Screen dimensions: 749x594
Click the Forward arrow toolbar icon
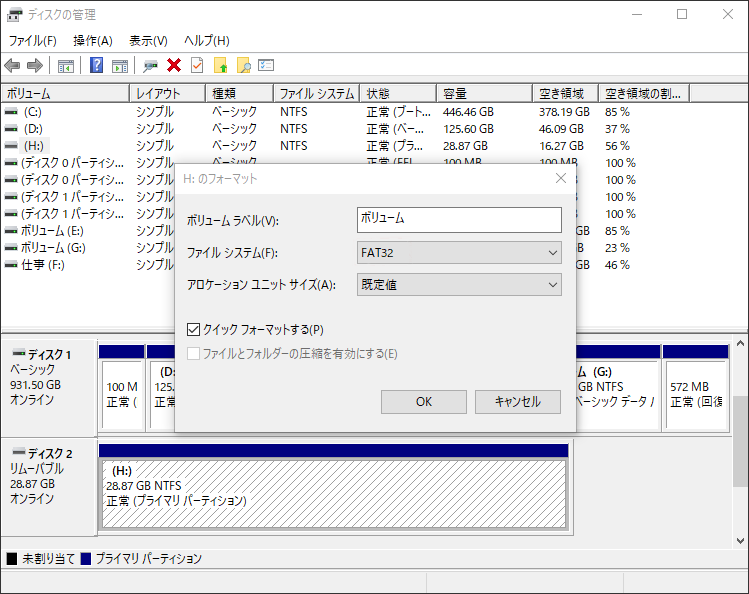pyautogui.click(x=35, y=65)
